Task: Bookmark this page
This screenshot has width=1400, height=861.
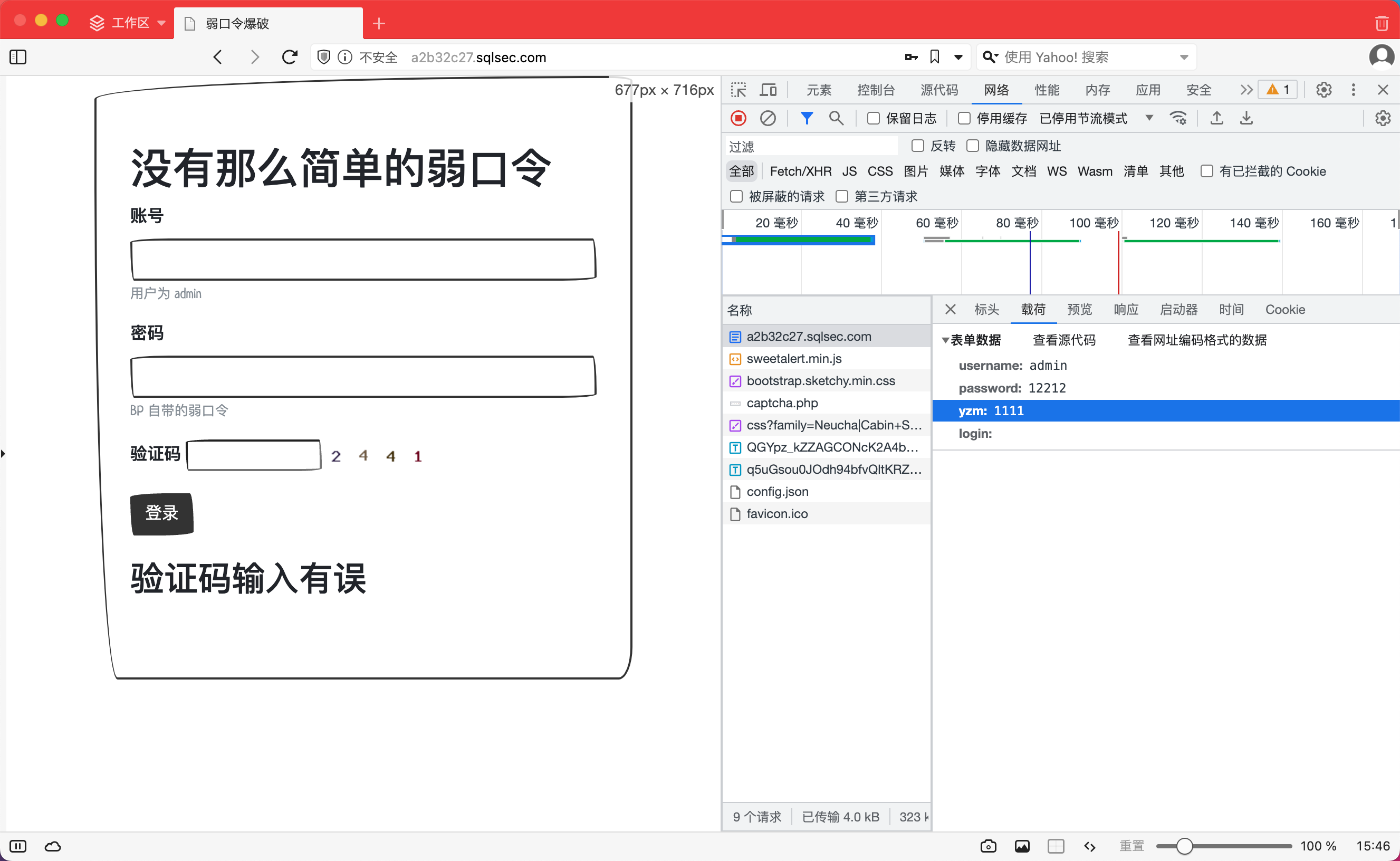Action: click(934, 57)
